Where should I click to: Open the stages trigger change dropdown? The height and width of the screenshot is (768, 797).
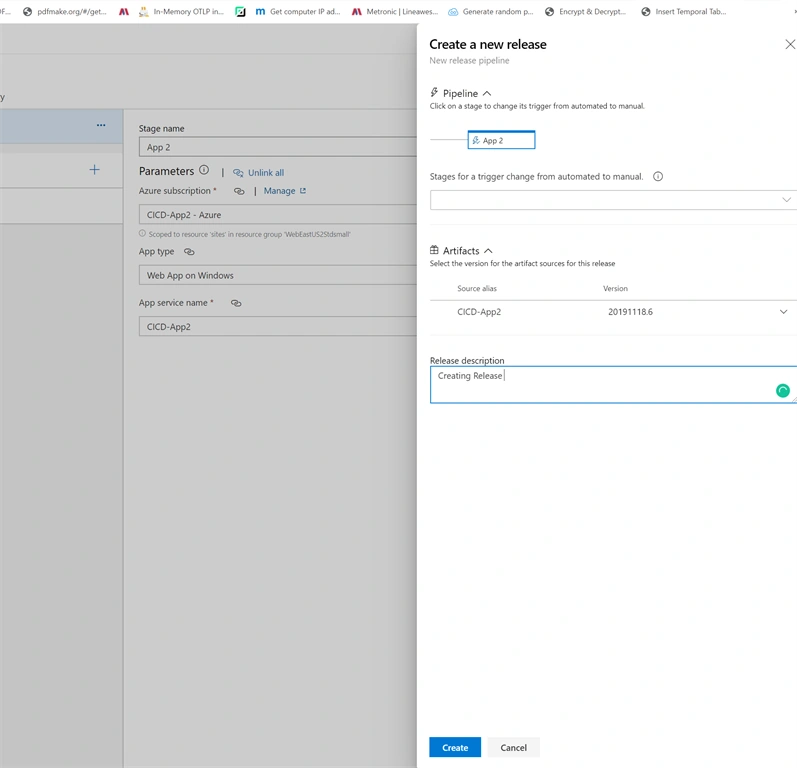613,200
